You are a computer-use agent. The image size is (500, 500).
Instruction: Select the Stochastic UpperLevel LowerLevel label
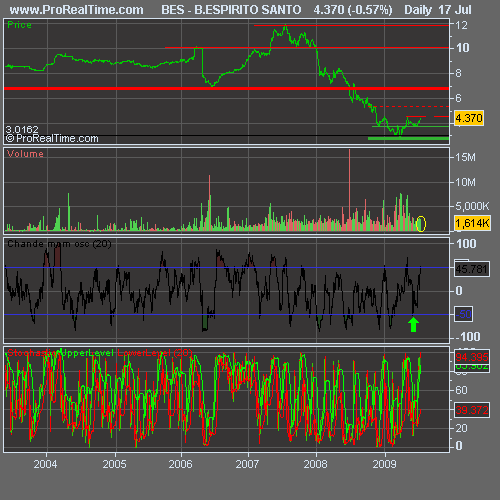click(99, 353)
